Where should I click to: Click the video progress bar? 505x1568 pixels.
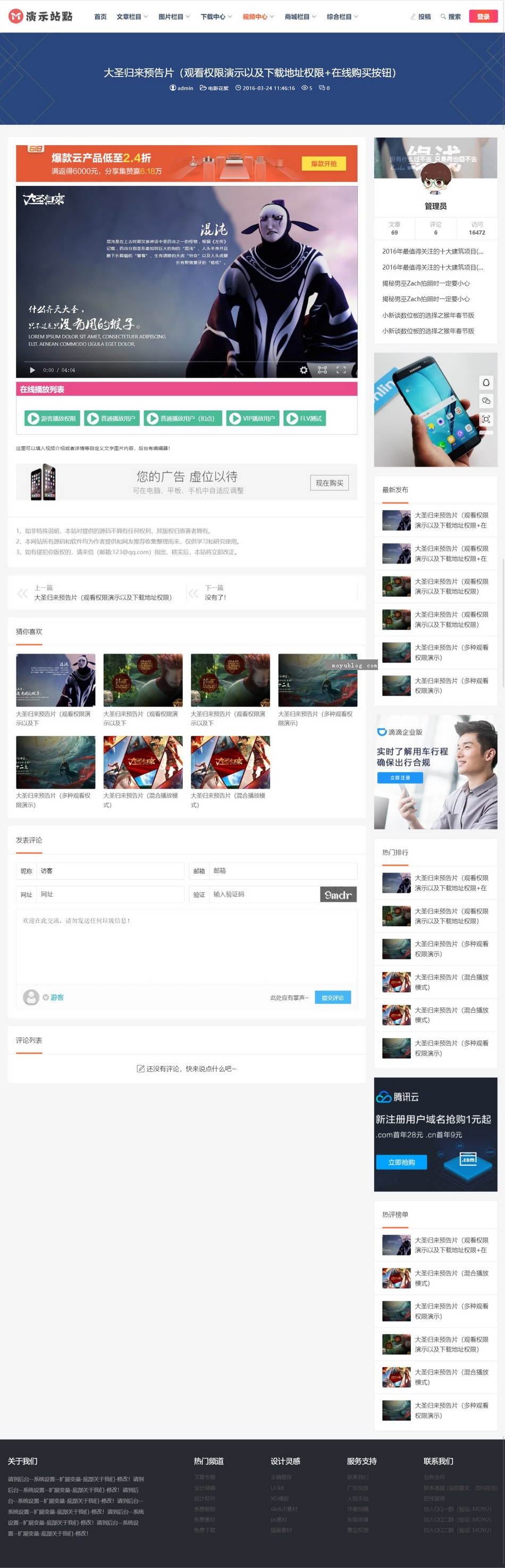click(x=187, y=362)
